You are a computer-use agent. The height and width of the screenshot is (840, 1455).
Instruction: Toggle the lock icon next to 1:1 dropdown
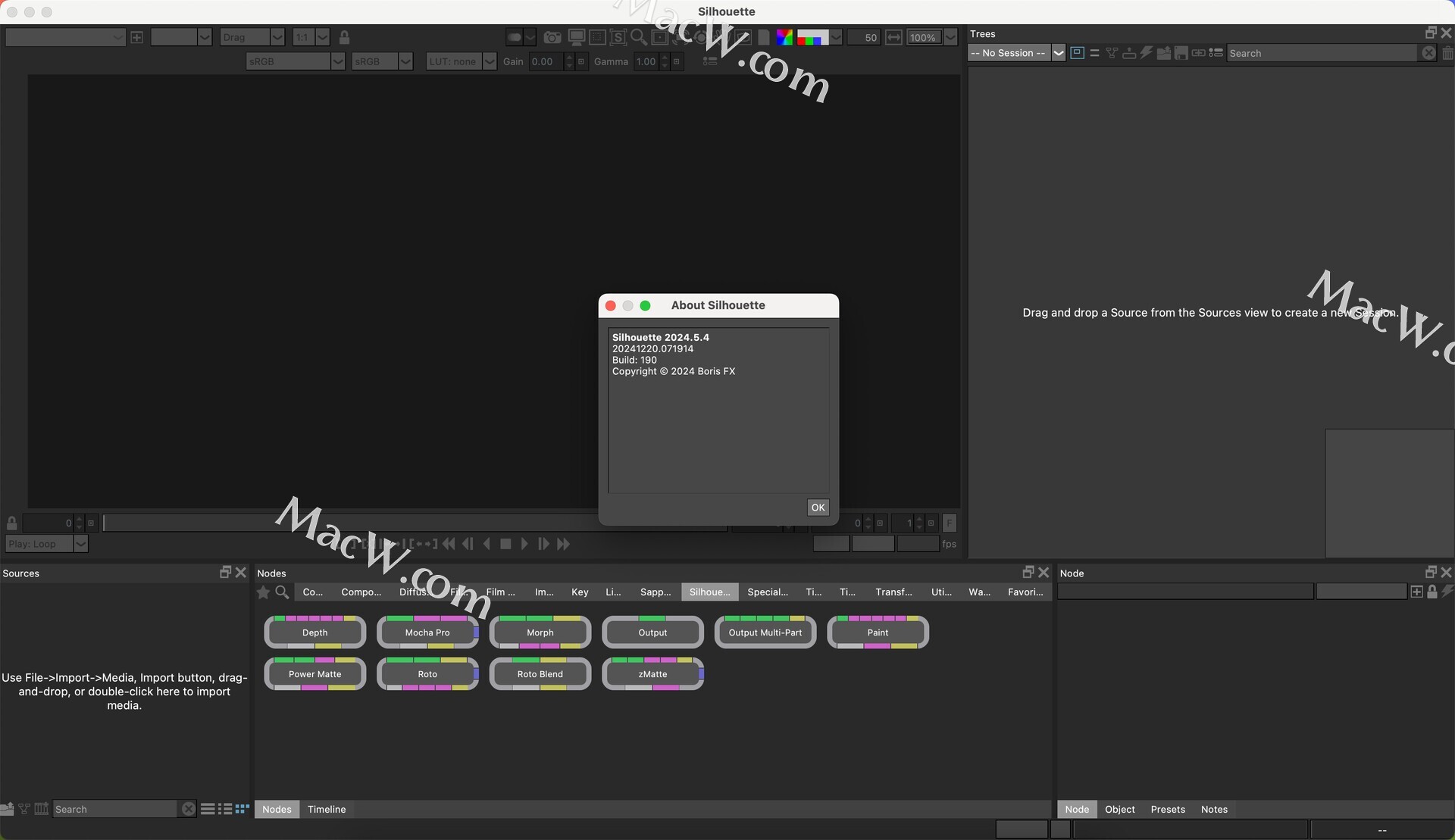pos(344,37)
